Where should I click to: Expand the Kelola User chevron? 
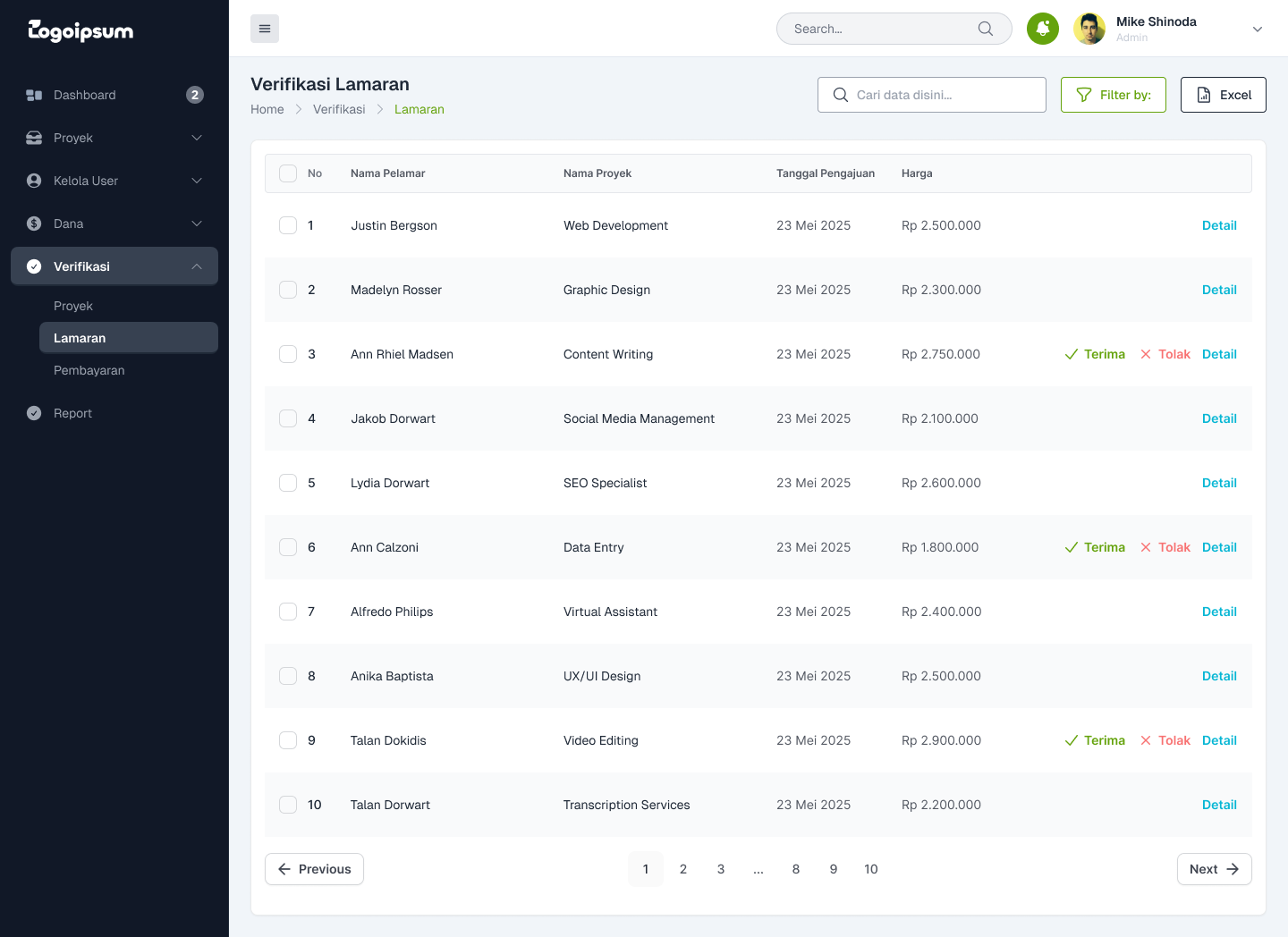pos(197,181)
